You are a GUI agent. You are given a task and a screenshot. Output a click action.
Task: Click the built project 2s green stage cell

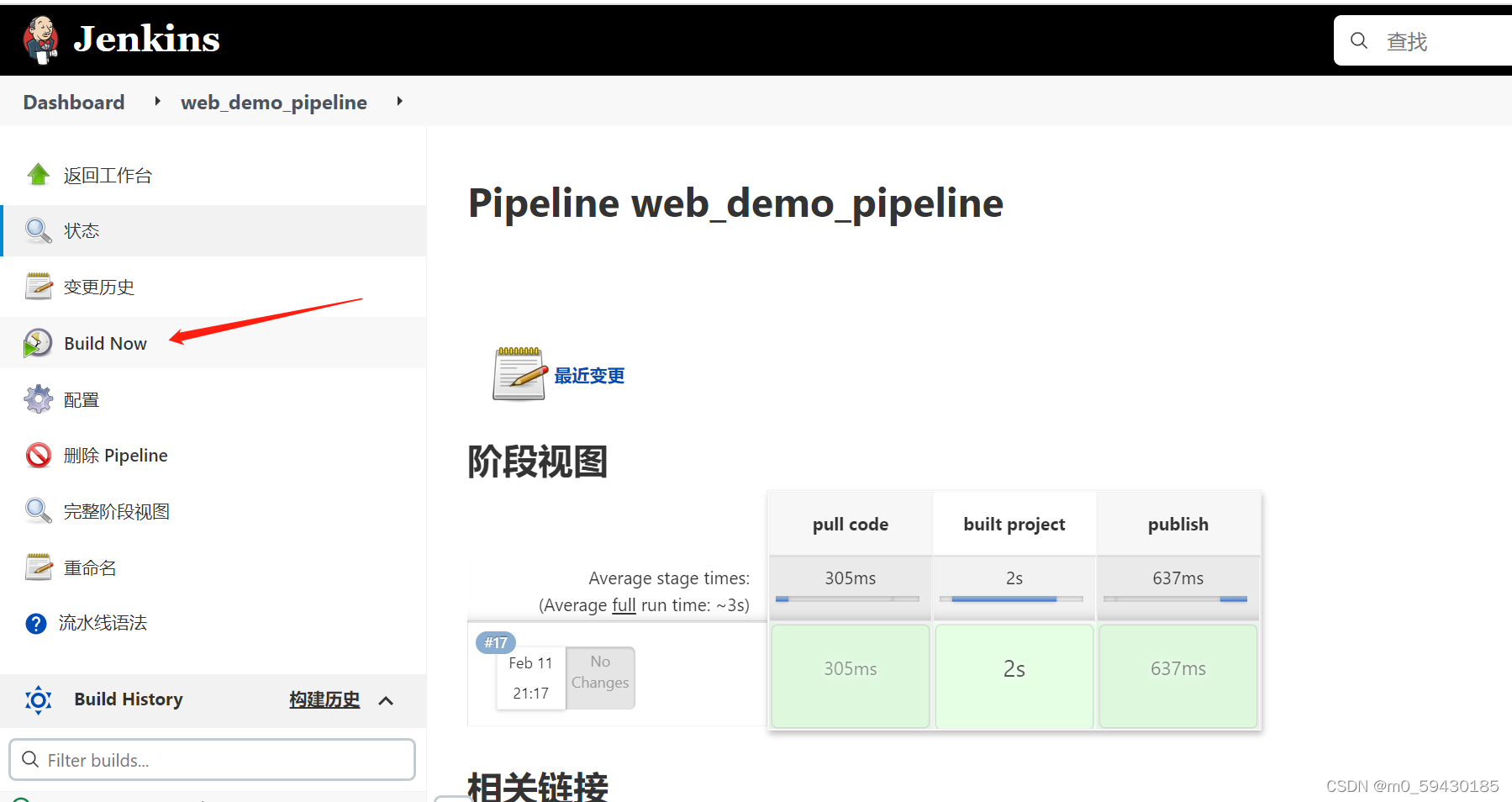click(1014, 676)
